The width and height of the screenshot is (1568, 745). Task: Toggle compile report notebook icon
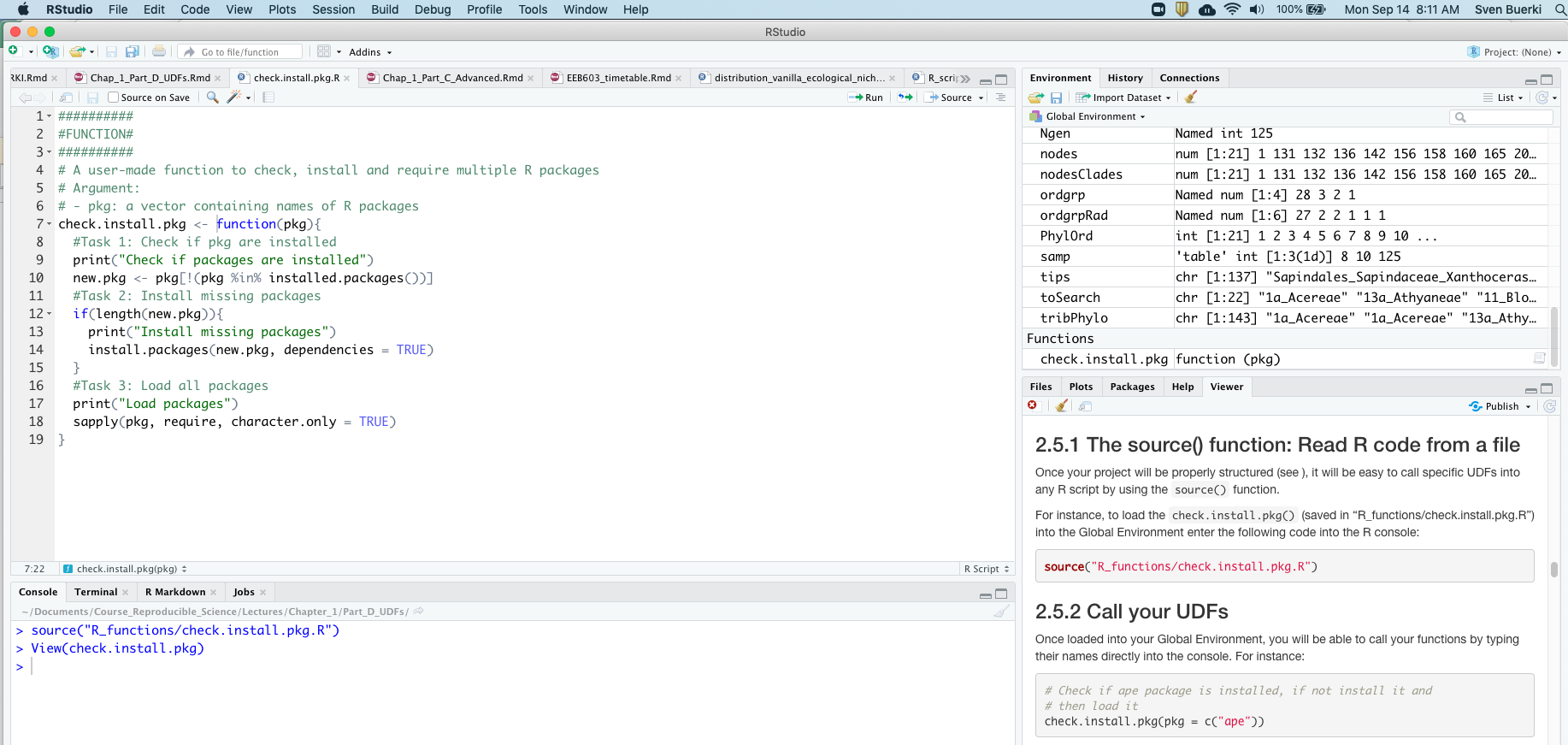268,98
